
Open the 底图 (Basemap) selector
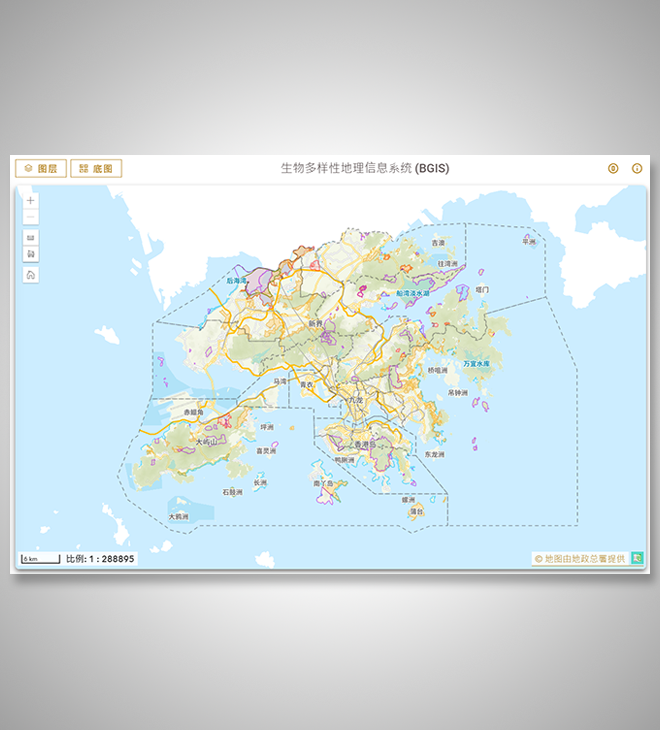pos(96,168)
